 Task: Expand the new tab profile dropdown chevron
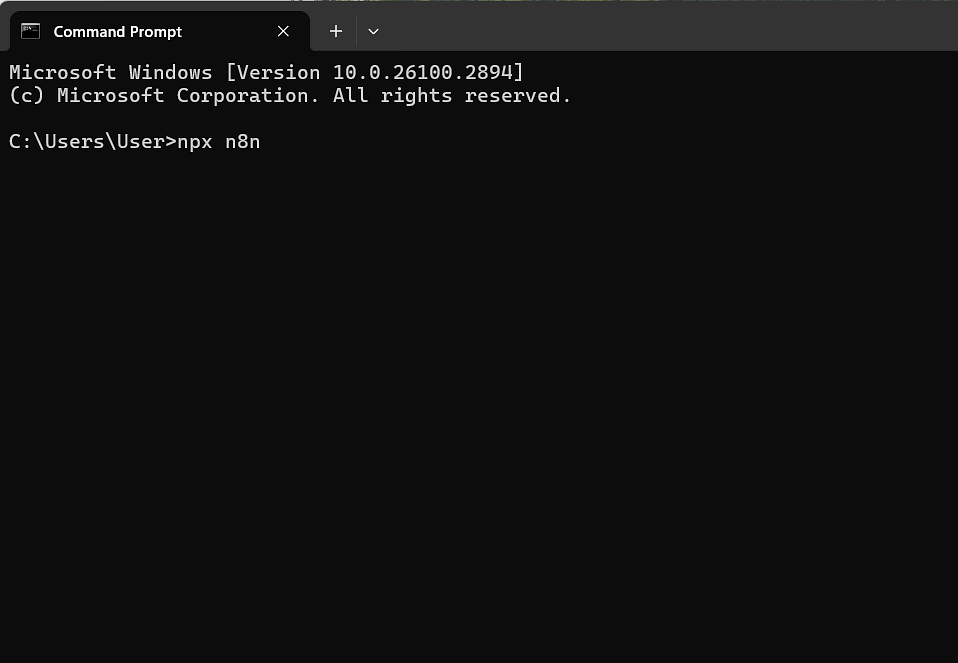point(373,31)
